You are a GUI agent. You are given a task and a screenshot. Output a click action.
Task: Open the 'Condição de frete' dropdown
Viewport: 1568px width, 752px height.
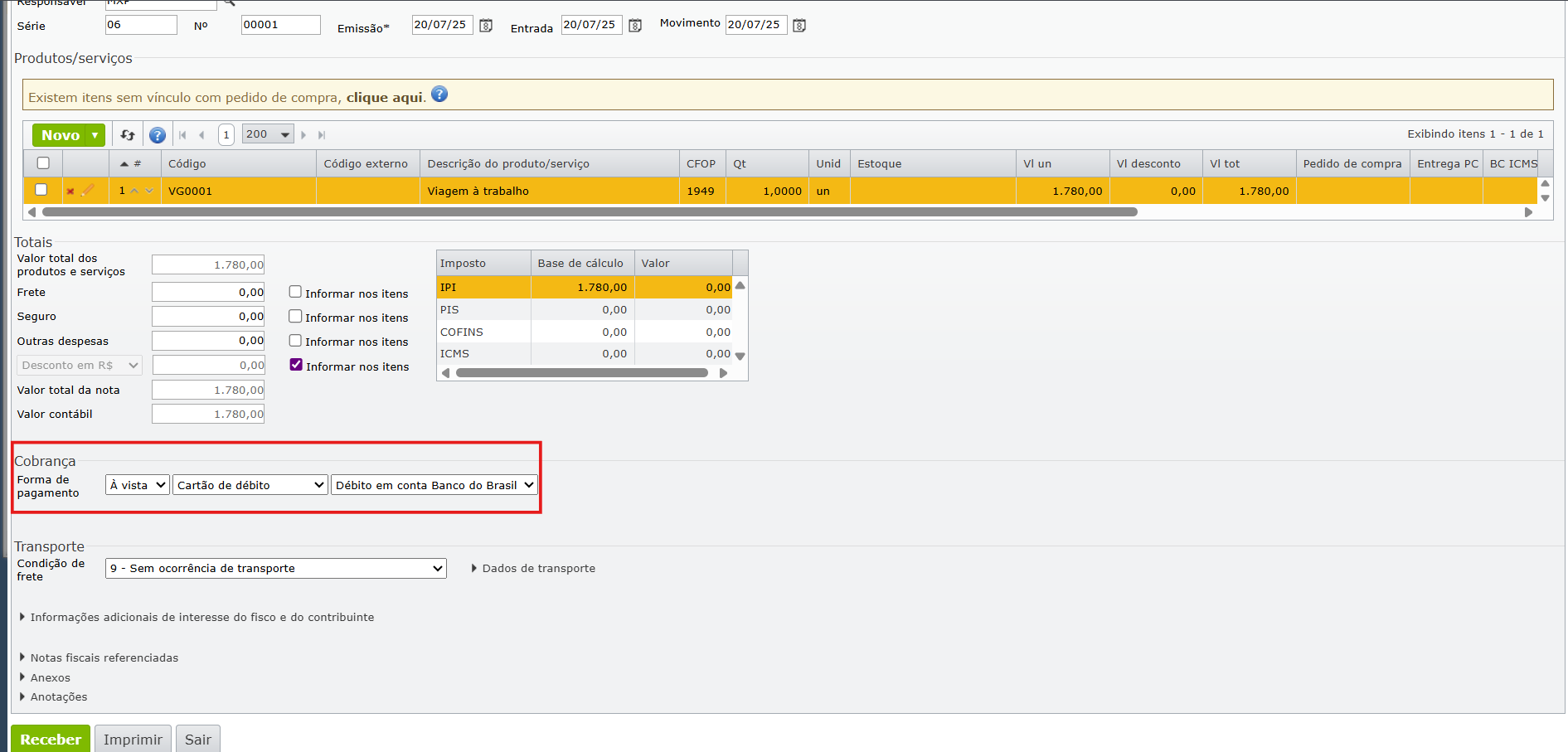pos(276,568)
